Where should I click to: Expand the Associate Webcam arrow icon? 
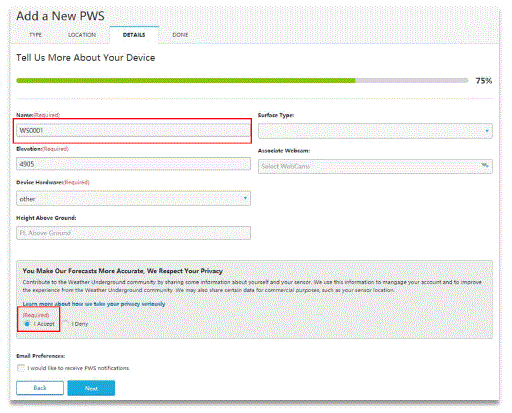[485, 166]
